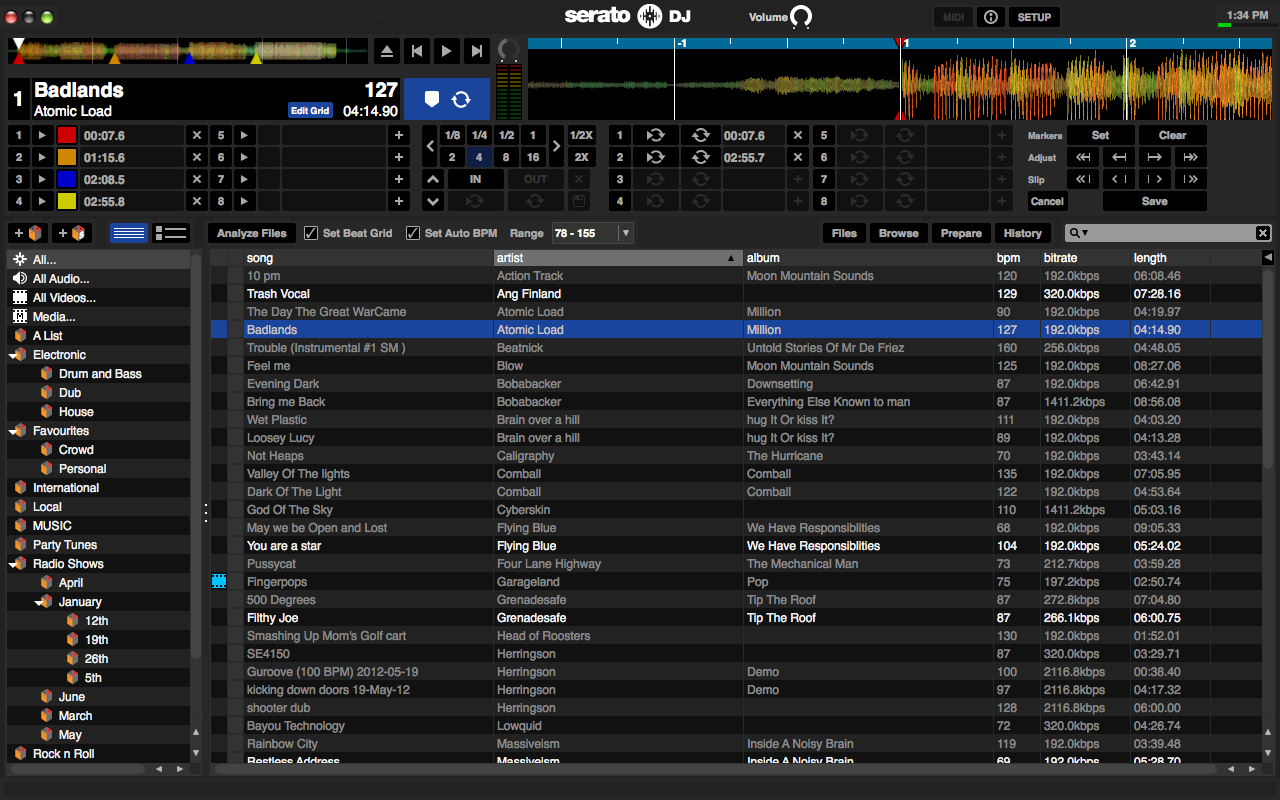Add new smart crate icon

pyautogui.click(x=72, y=233)
